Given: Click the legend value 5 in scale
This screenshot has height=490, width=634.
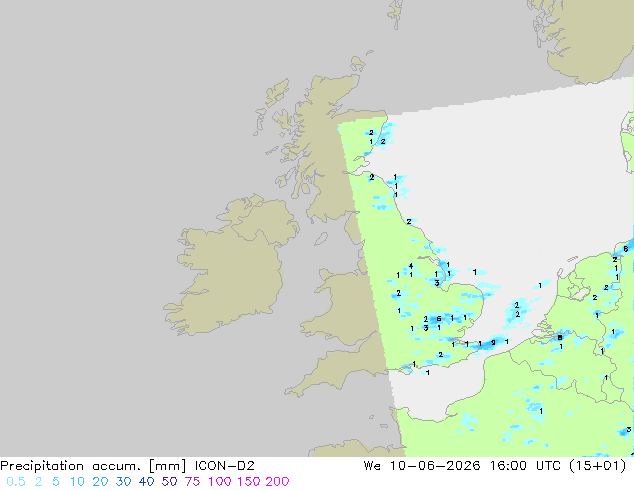Looking at the screenshot, I should 56,482.
